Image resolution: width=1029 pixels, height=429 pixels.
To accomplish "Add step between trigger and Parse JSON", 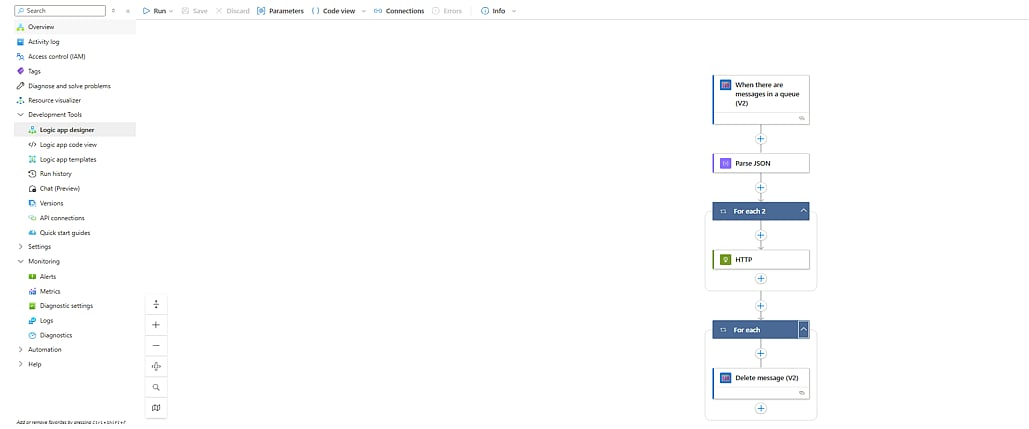I will [761, 139].
